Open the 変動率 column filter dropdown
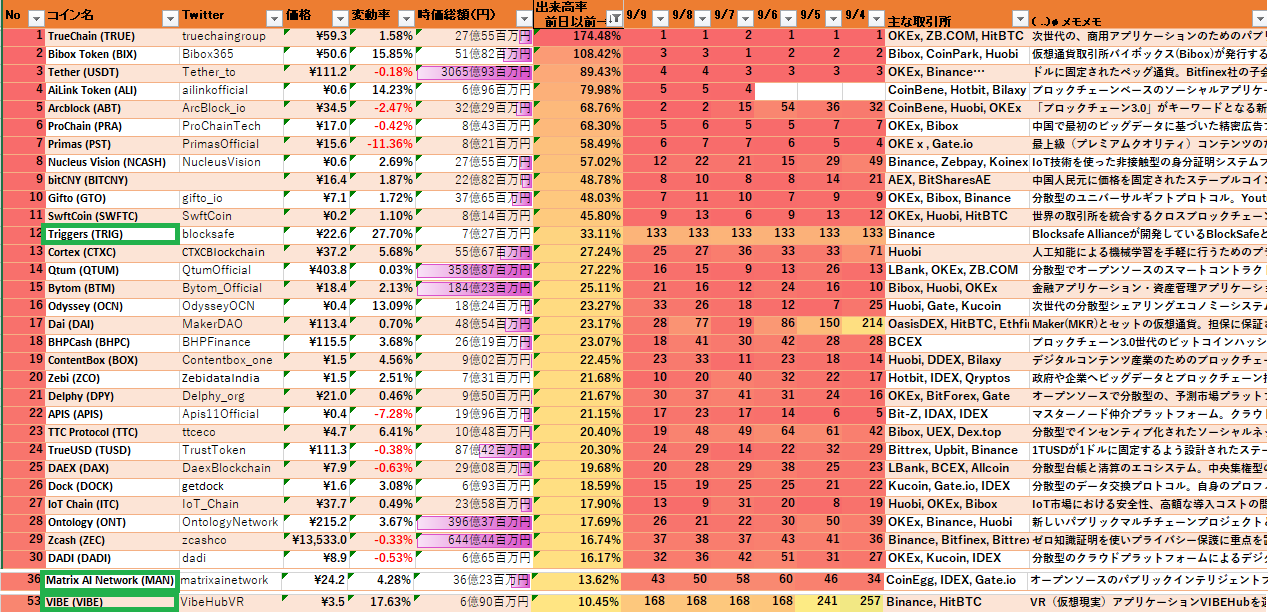Image resolution: width=1268 pixels, height=612 pixels. coord(404,18)
